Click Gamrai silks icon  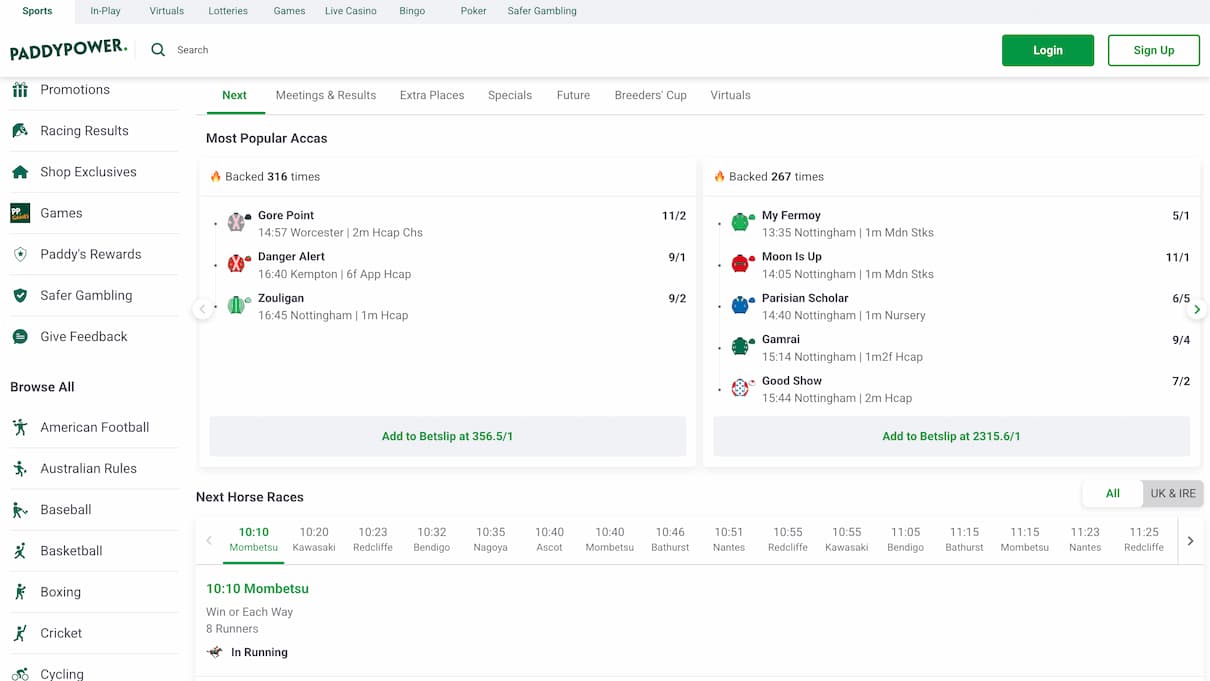(x=743, y=346)
